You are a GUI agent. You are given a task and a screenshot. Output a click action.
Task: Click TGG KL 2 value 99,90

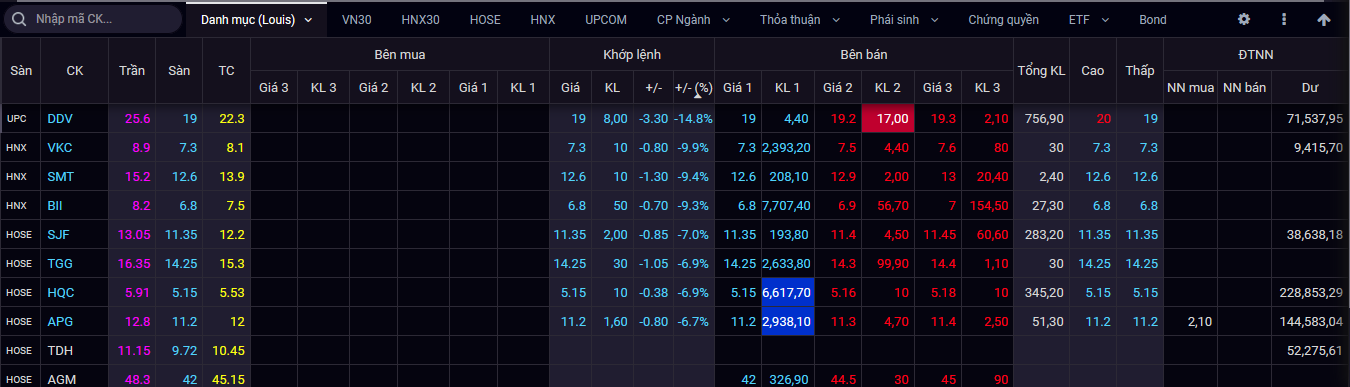[x=892, y=263]
